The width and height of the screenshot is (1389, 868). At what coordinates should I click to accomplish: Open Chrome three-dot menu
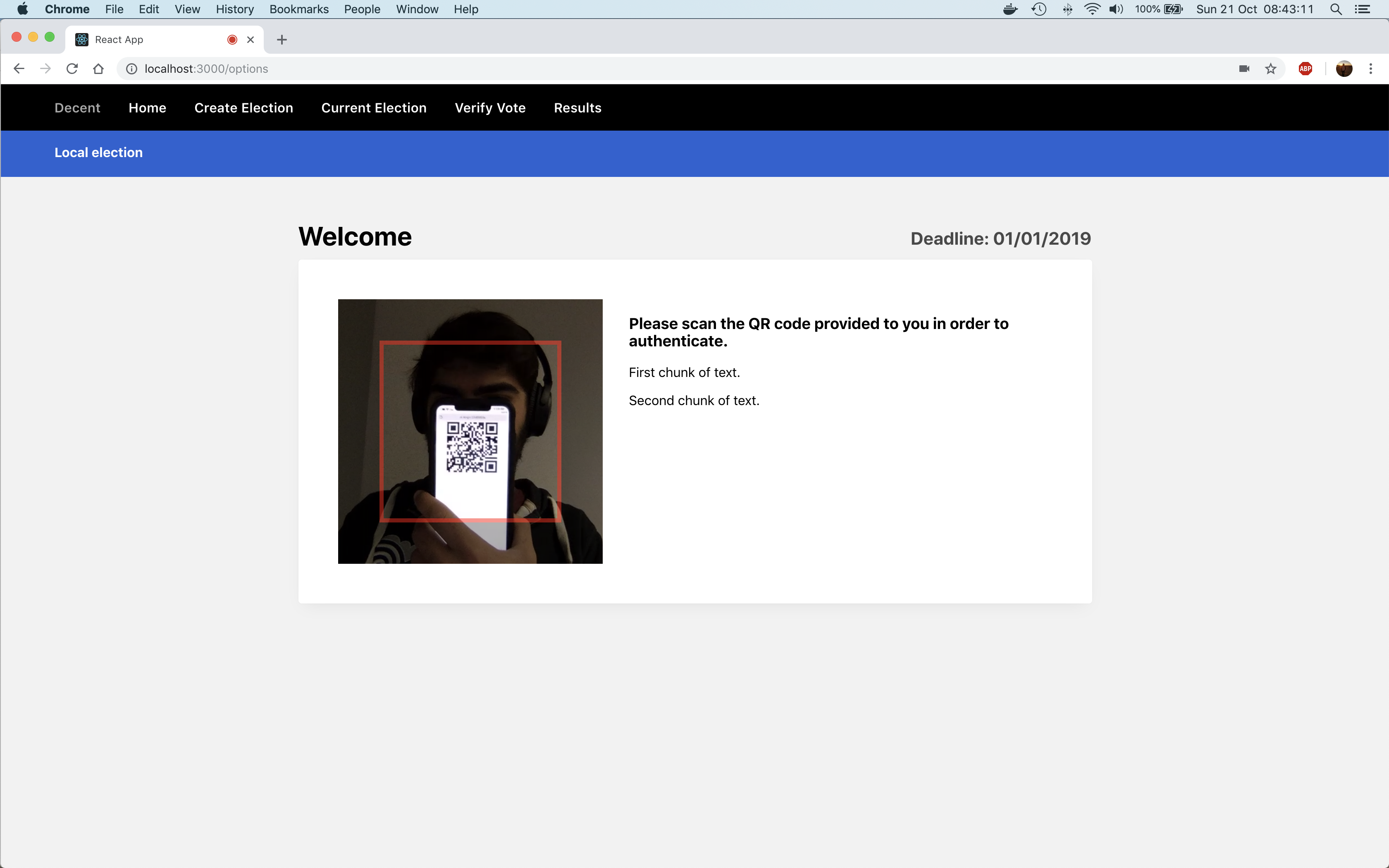pos(1371,69)
